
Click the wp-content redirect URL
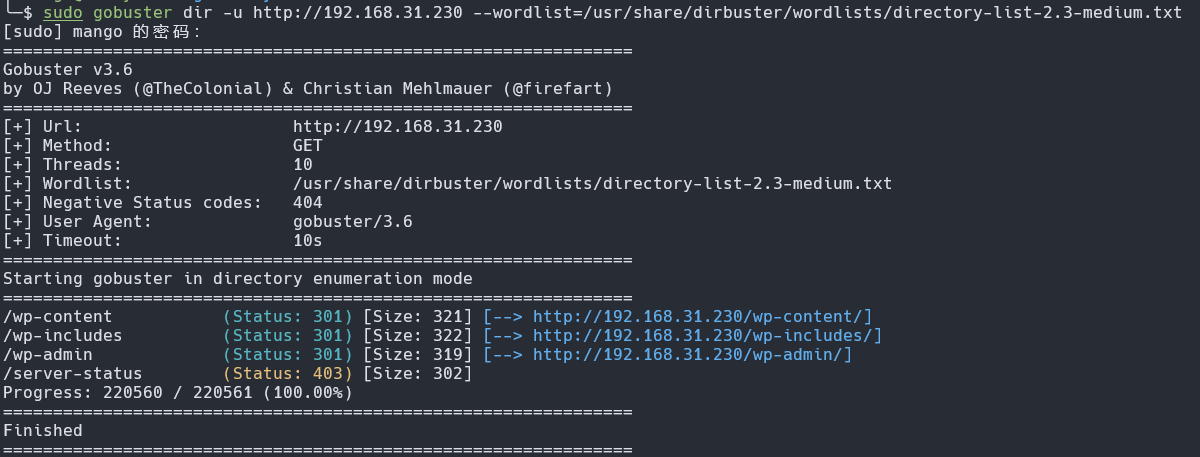pyautogui.click(x=702, y=317)
